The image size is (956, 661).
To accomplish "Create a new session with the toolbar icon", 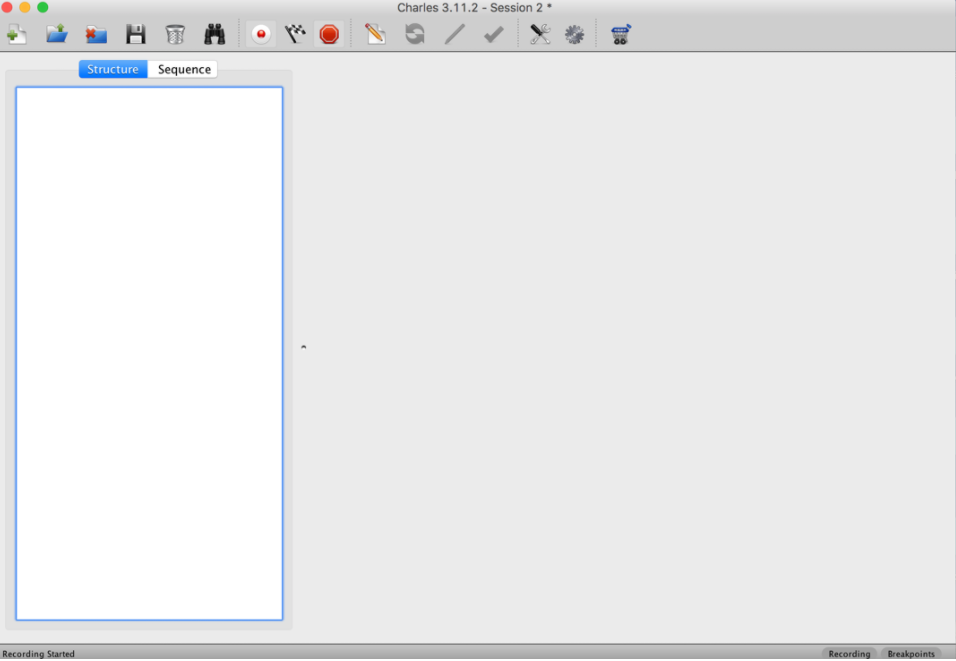I will click(17, 35).
